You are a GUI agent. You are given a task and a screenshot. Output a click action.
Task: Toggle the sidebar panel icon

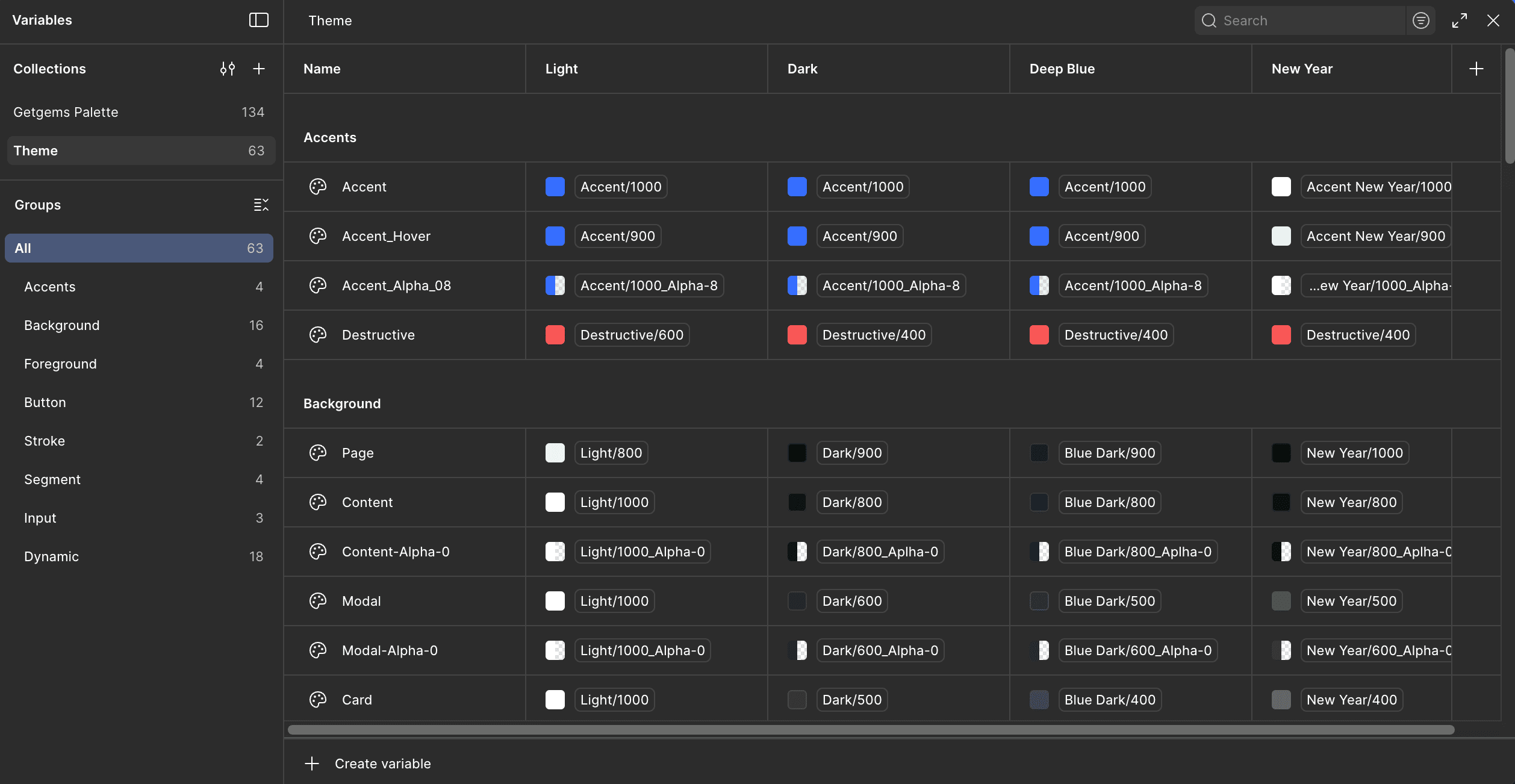click(x=258, y=20)
